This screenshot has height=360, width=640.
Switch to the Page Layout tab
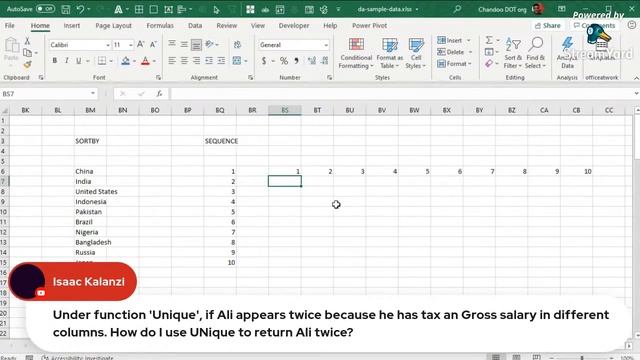coord(113,25)
